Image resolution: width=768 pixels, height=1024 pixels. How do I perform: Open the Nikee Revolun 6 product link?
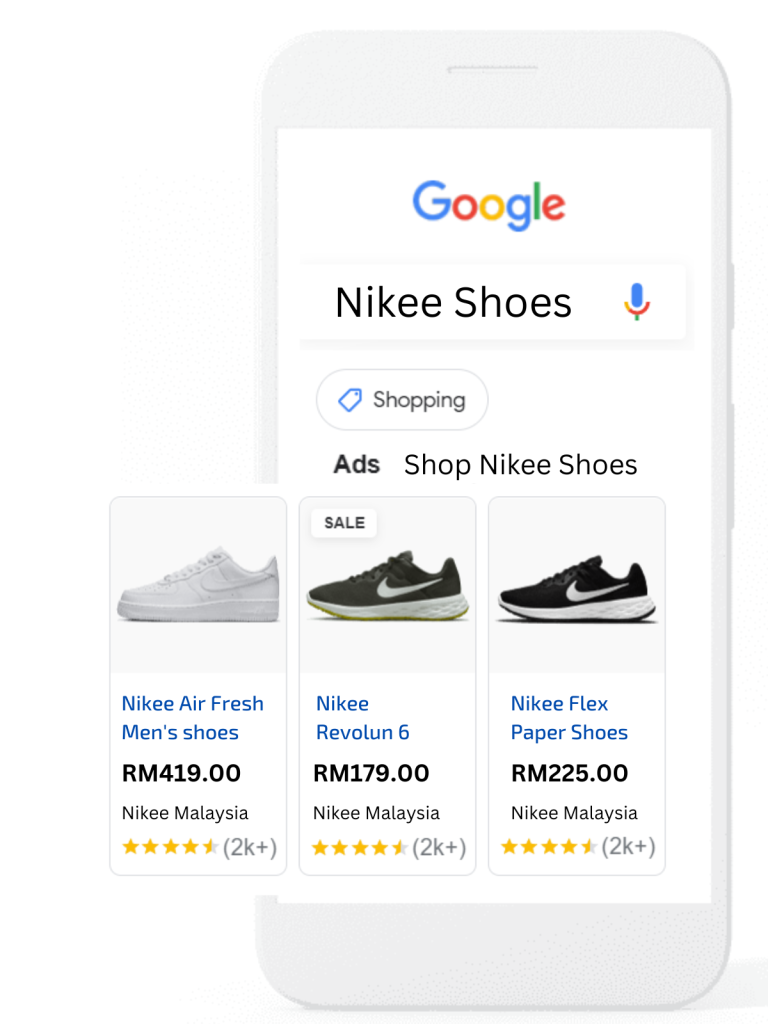(362, 718)
